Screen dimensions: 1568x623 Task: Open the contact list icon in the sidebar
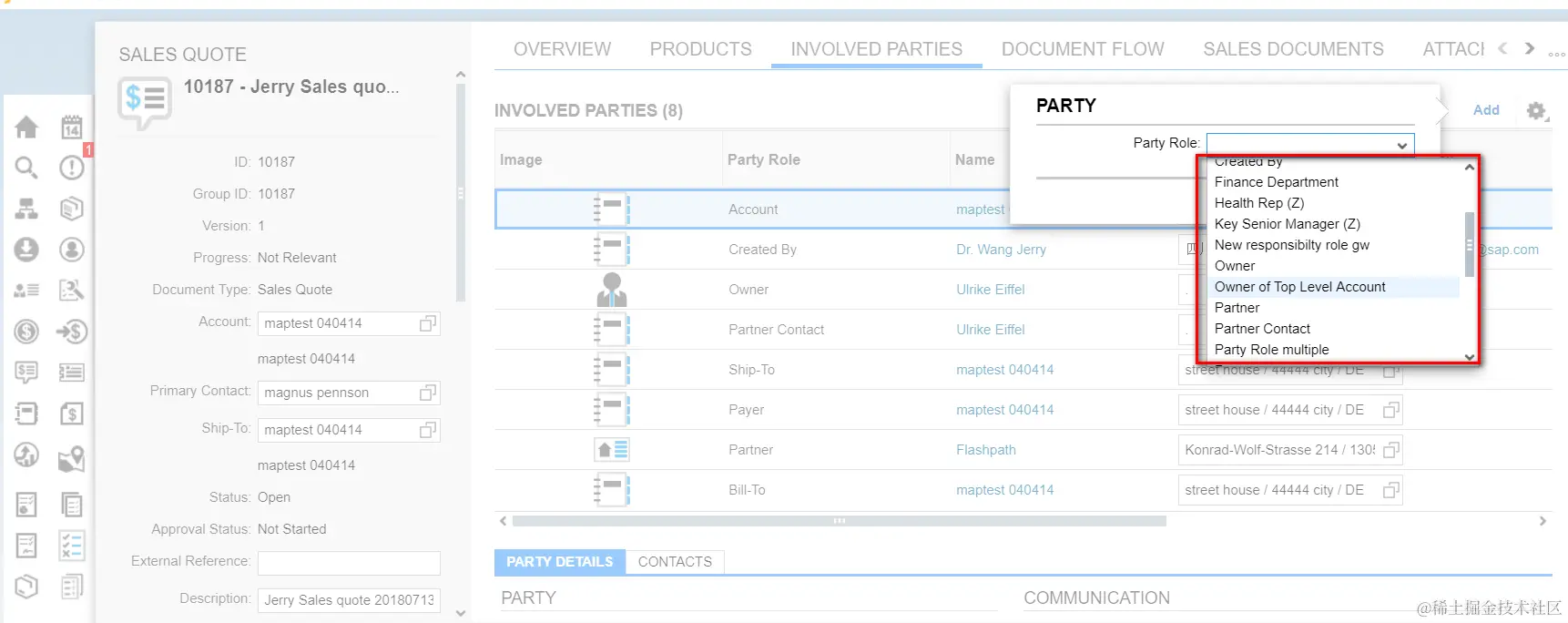[26, 291]
